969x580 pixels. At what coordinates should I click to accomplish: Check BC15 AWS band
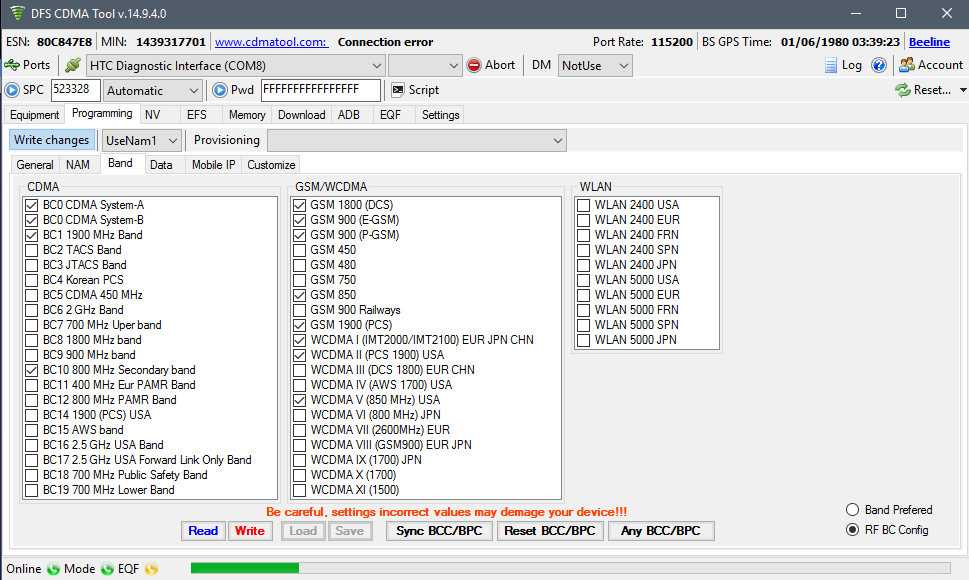click(32, 430)
